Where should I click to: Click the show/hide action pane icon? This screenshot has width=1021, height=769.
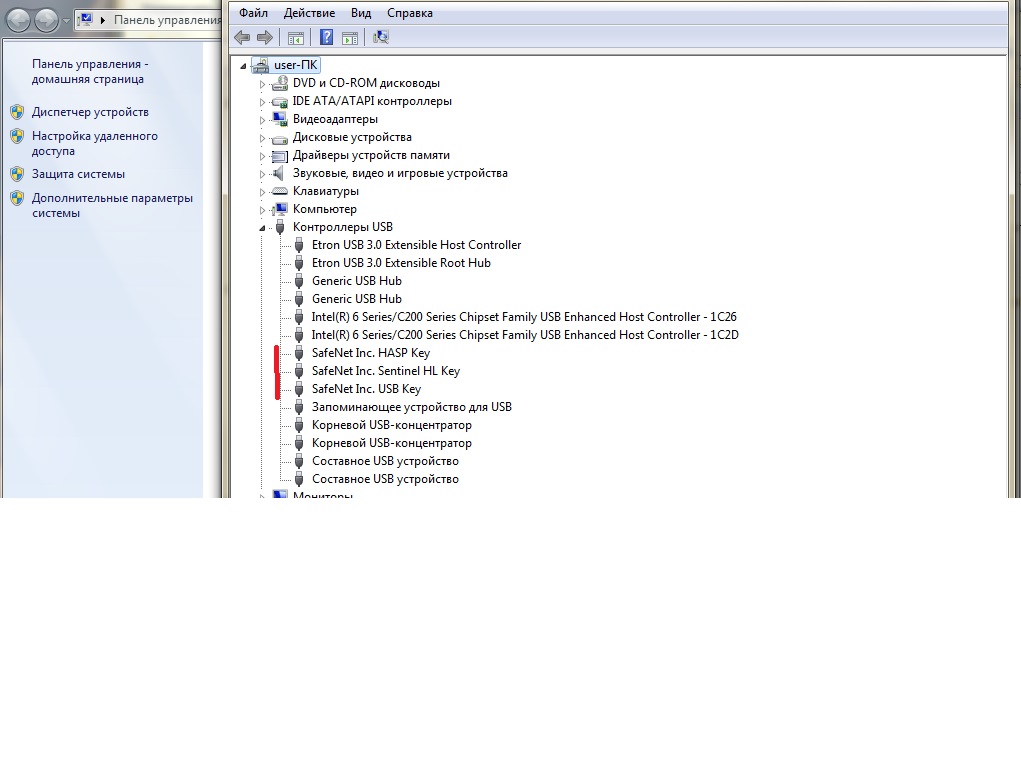(x=350, y=38)
